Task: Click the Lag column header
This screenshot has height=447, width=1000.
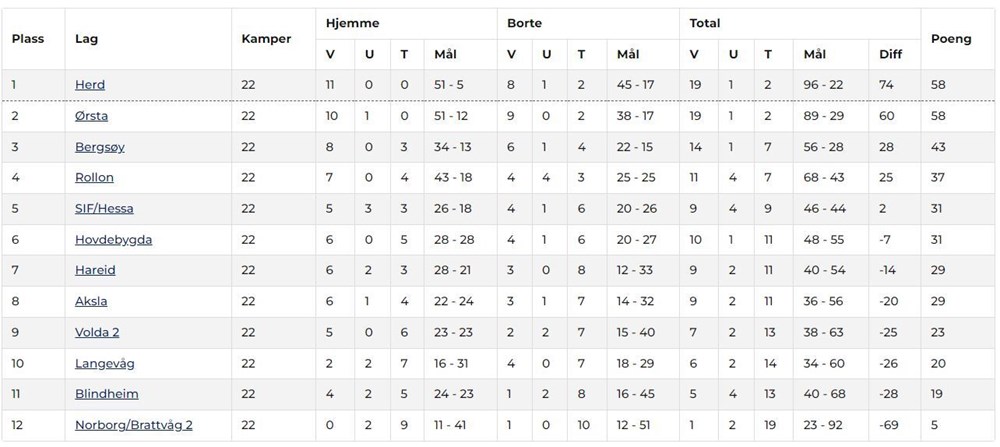Action: click(x=86, y=39)
